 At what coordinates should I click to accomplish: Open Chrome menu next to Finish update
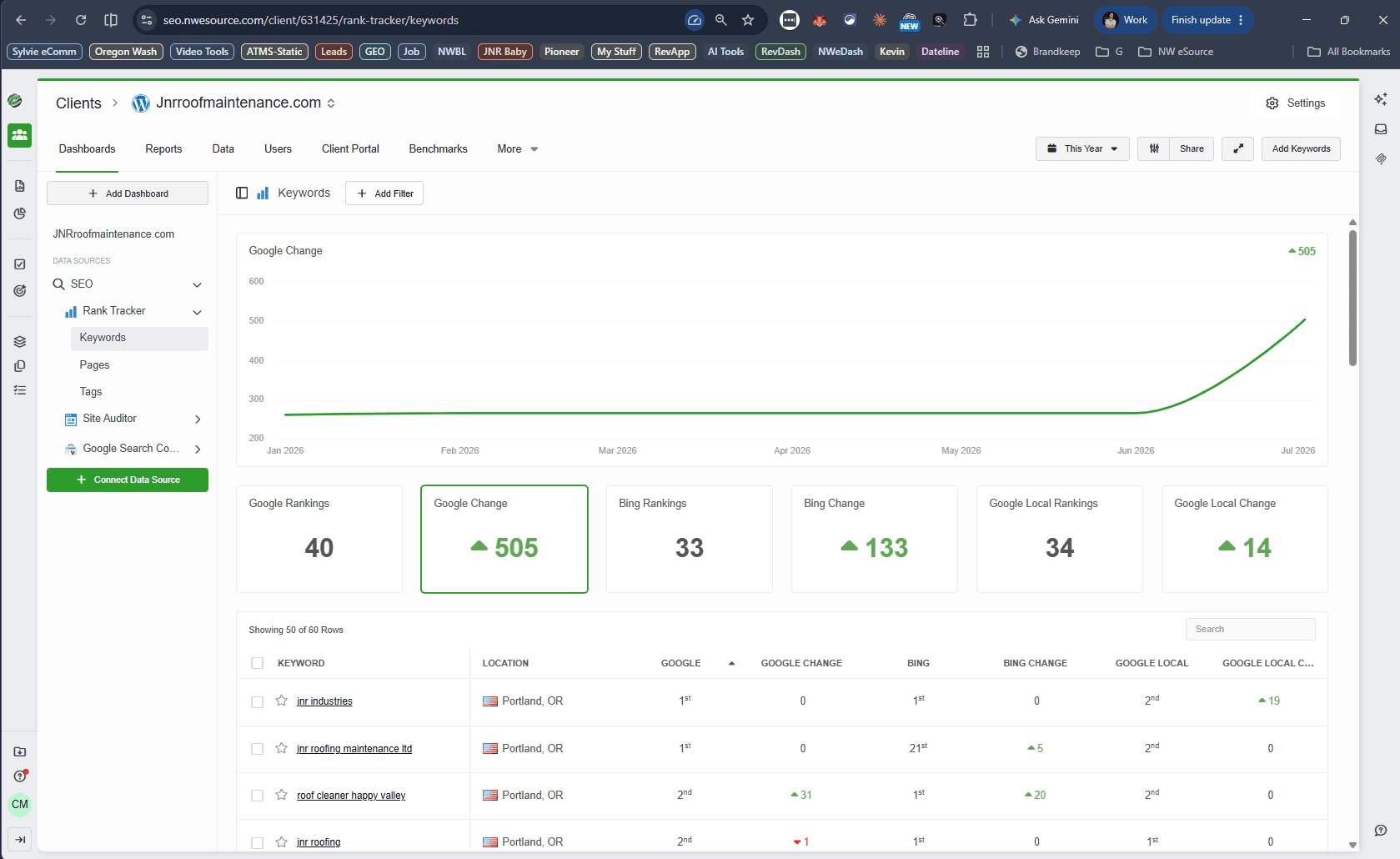pos(1241,20)
